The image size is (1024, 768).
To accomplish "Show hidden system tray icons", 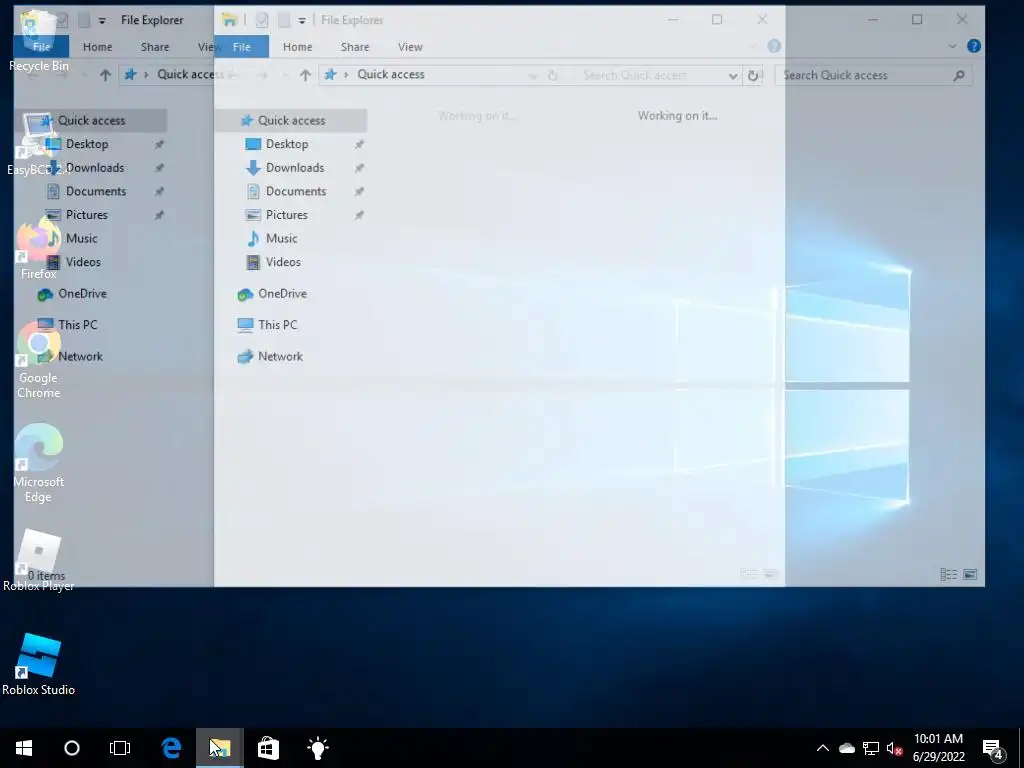I will click(823, 748).
